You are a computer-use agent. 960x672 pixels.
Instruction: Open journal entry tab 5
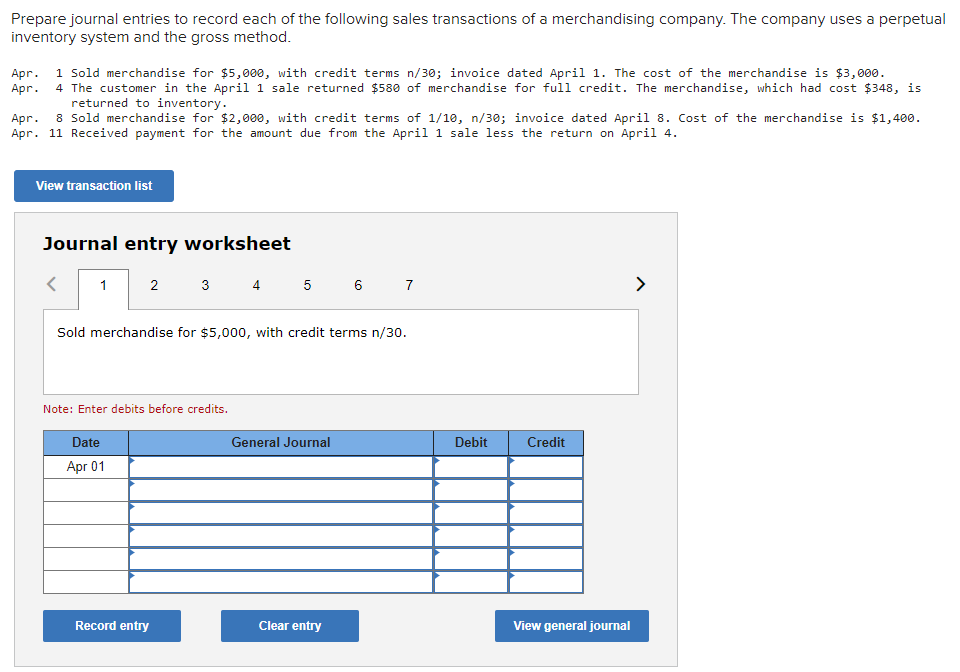(307, 285)
